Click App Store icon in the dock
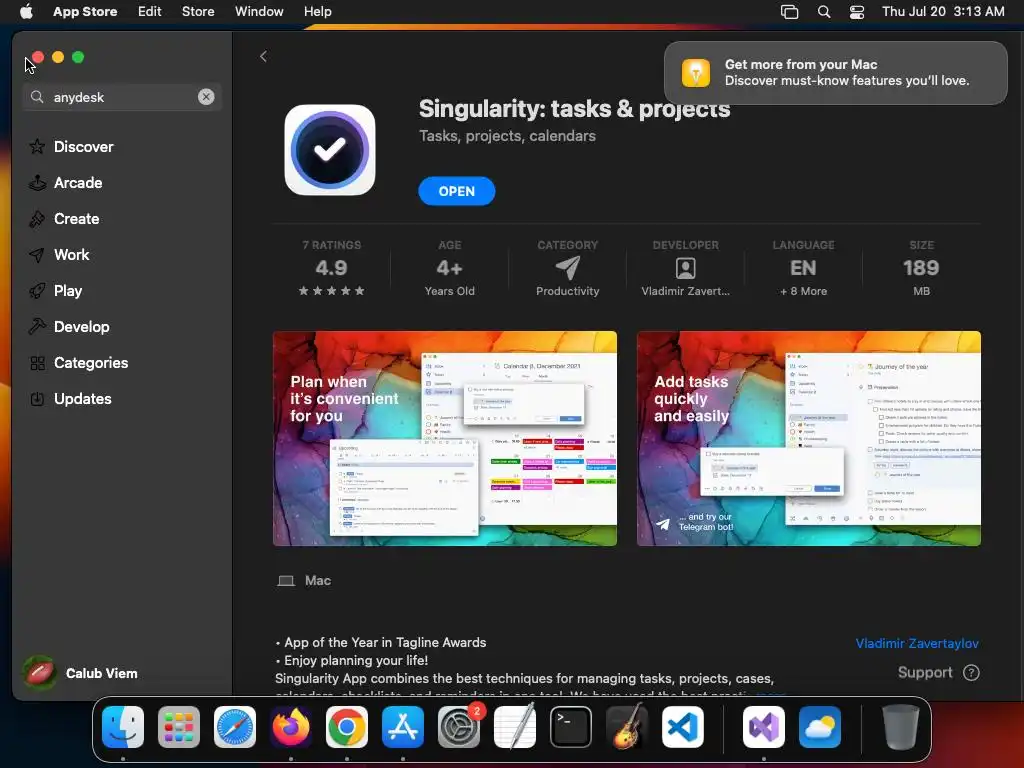Image resolution: width=1024 pixels, height=768 pixels. (x=403, y=727)
